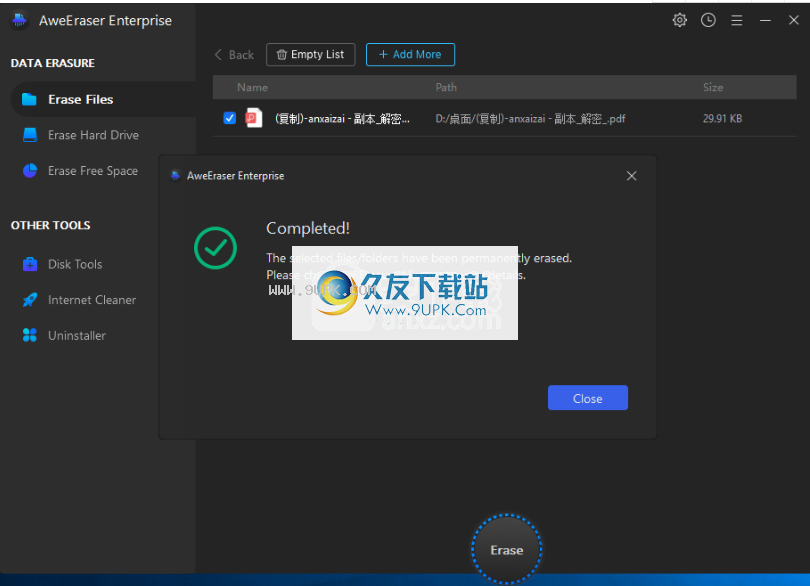Open the hamburger menu icon

737,20
